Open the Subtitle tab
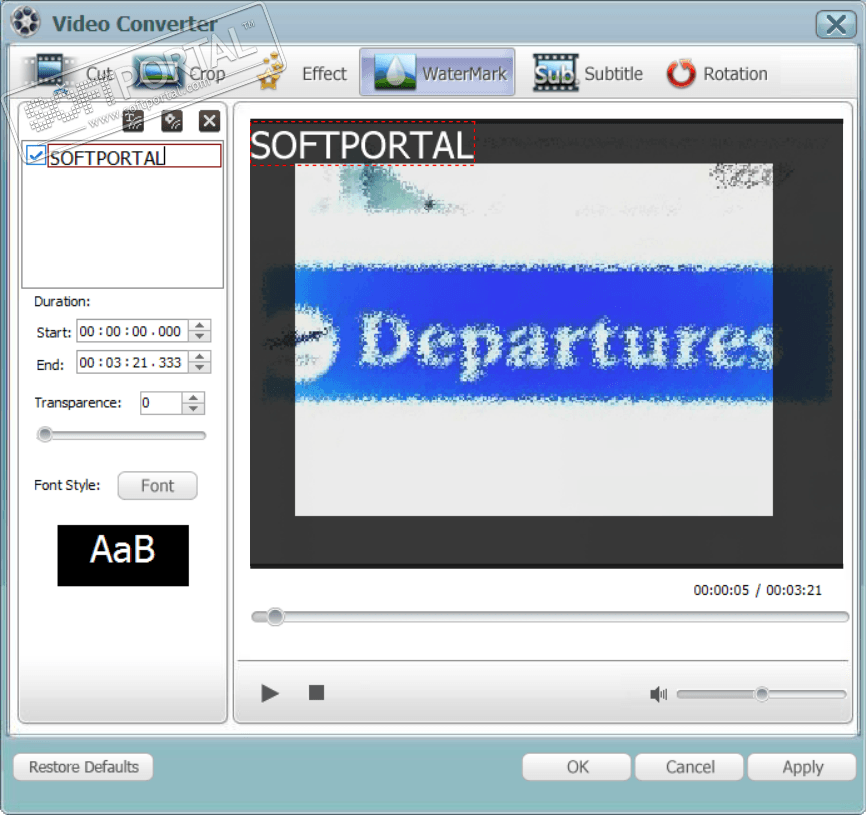This screenshot has width=866, height=815. (x=589, y=72)
